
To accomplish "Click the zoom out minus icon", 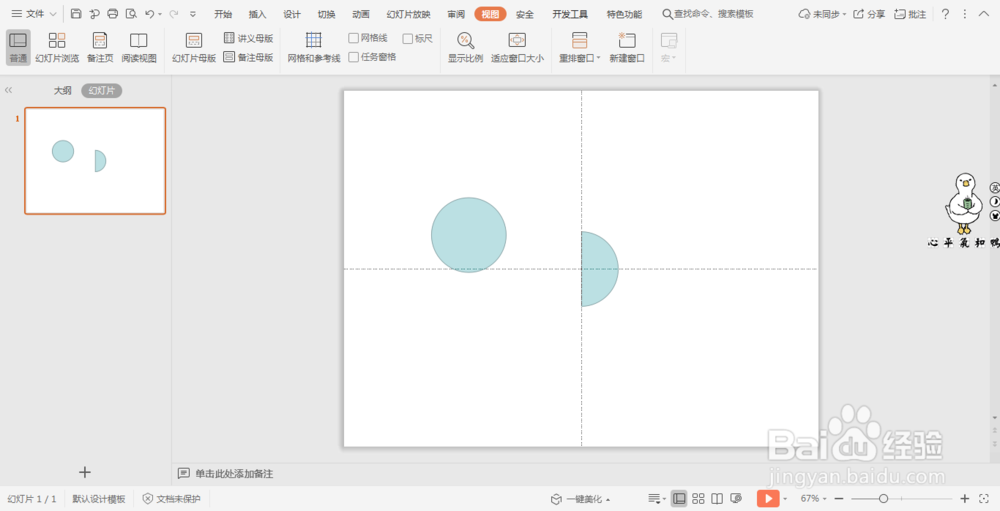I will click(839, 498).
